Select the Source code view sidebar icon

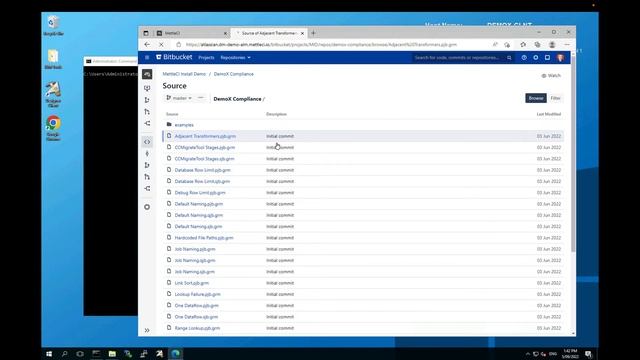click(147, 142)
